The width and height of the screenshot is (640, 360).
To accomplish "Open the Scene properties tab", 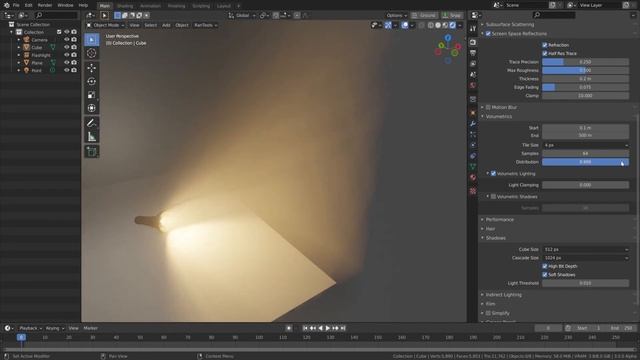I will click(x=473, y=75).
